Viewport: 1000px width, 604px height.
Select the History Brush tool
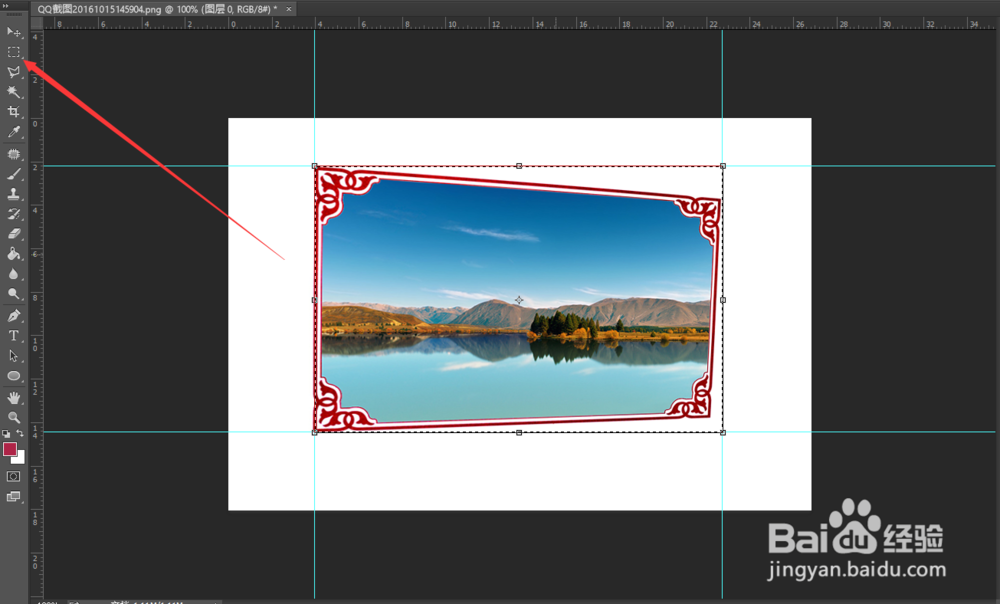click(x=13, y=214)
